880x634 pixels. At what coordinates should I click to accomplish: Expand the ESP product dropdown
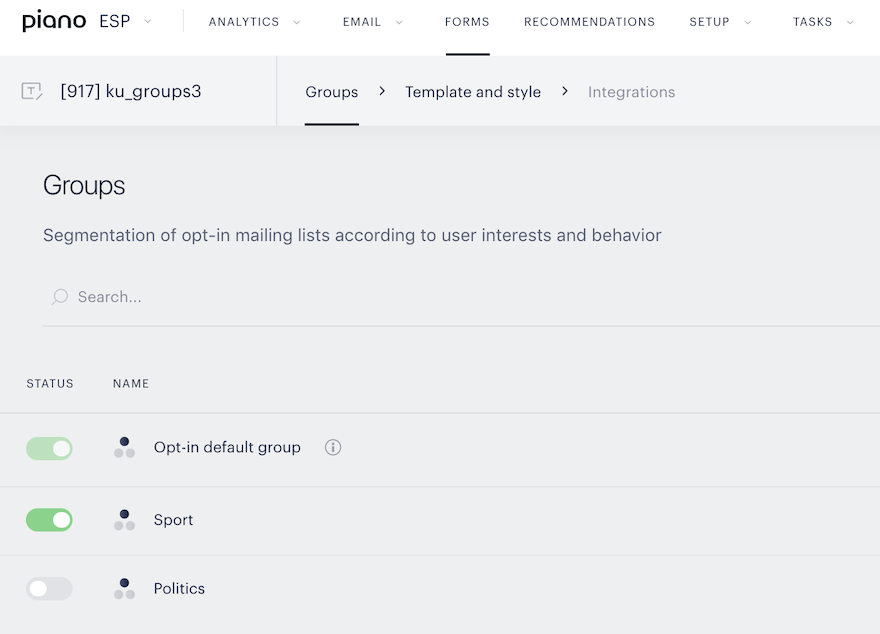coord(125,21)
